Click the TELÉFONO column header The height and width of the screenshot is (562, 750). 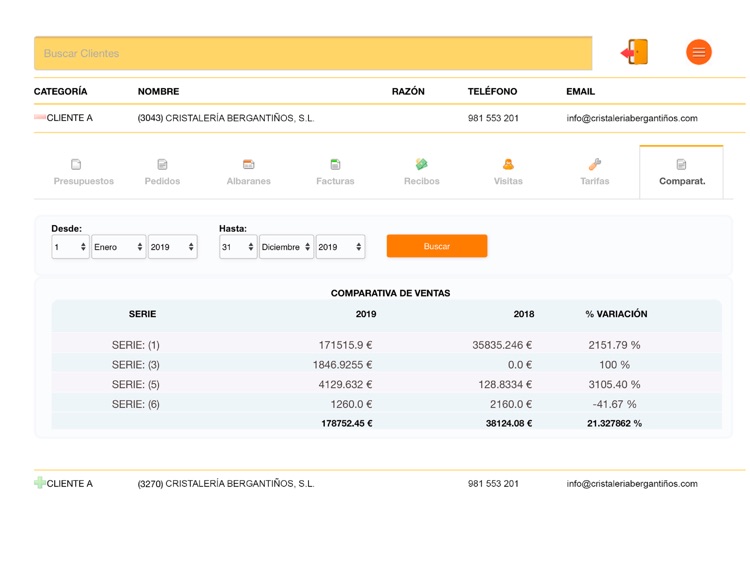(x=492, y=91)
